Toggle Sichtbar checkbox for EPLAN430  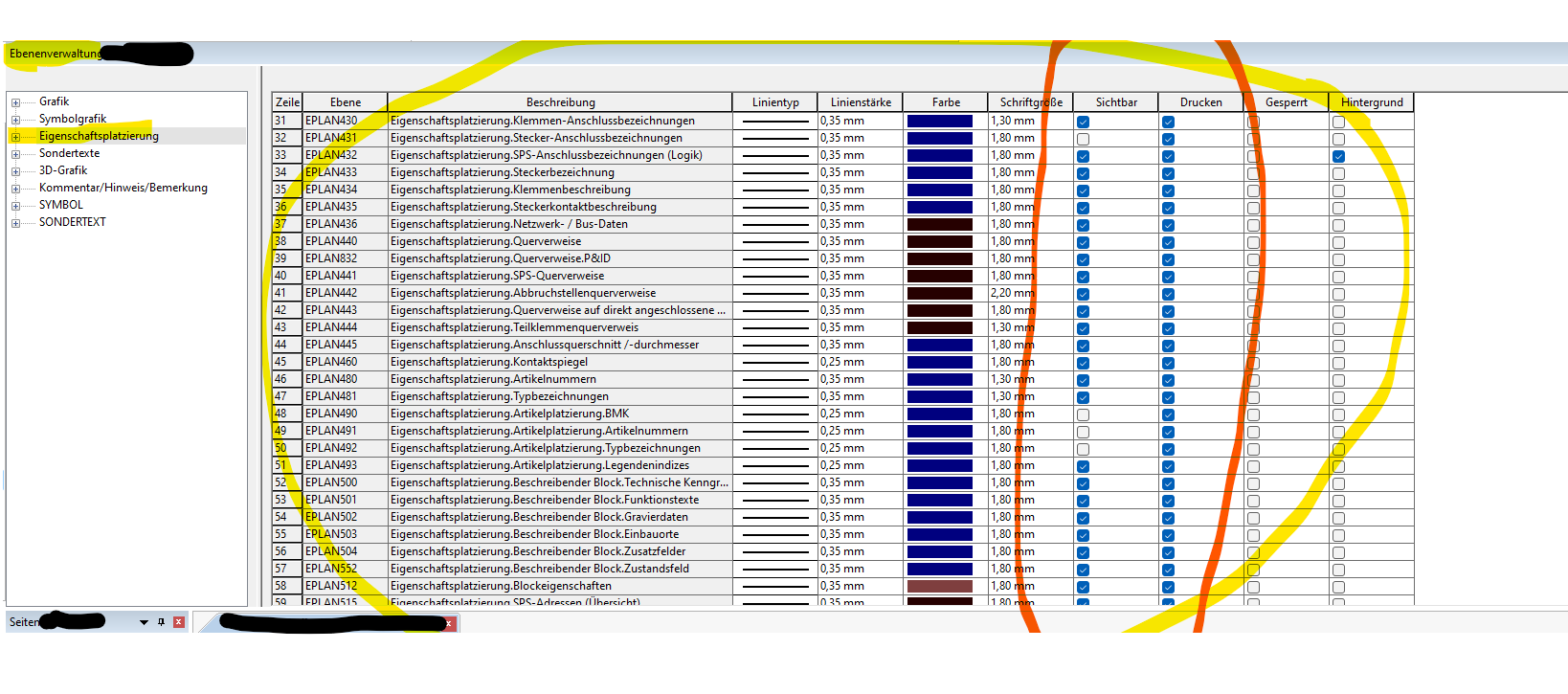pyautogui.click(x=1083, y=122)
